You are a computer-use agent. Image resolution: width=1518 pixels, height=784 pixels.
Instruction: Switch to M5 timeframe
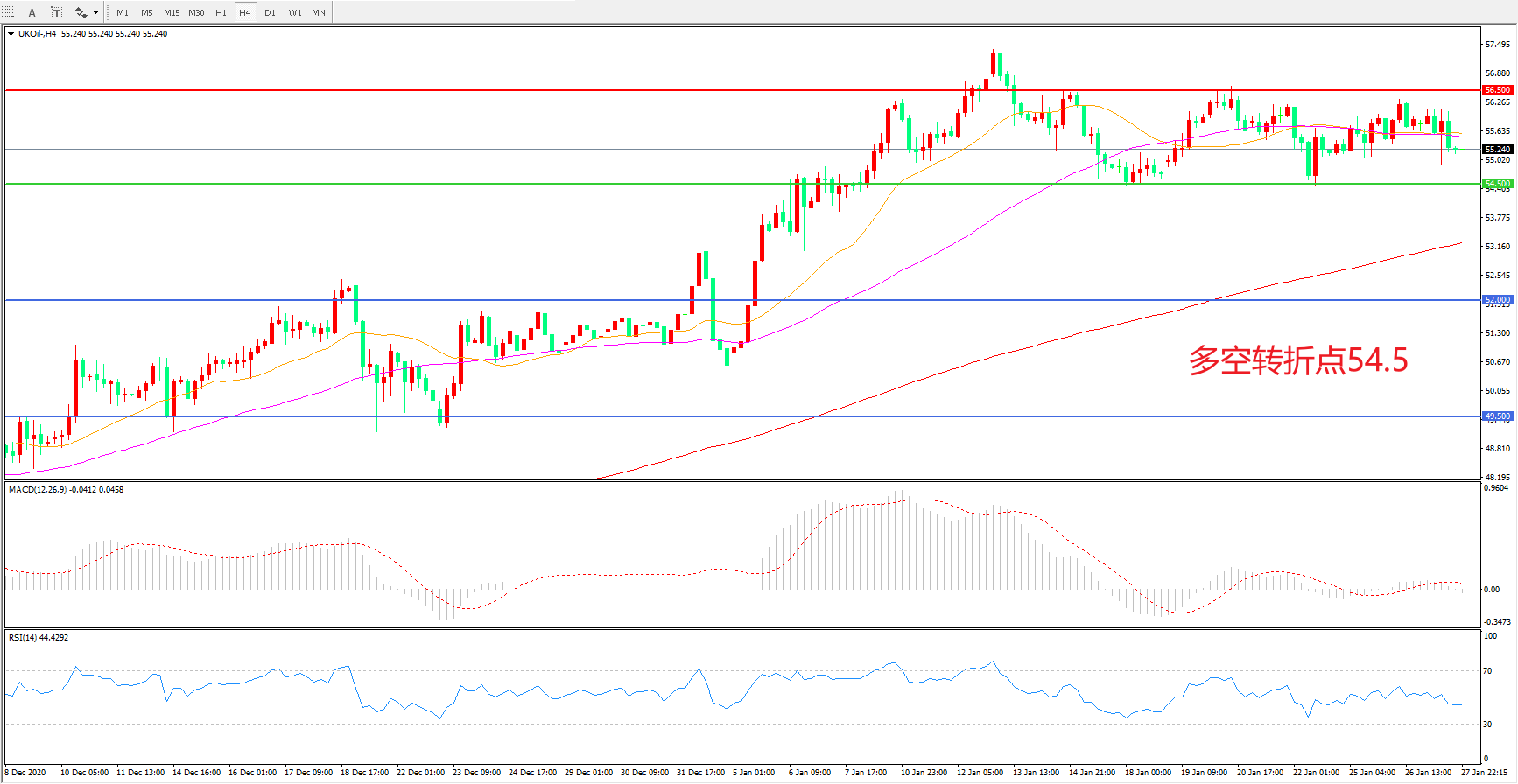pyautogui.click(x=146, y=12)
